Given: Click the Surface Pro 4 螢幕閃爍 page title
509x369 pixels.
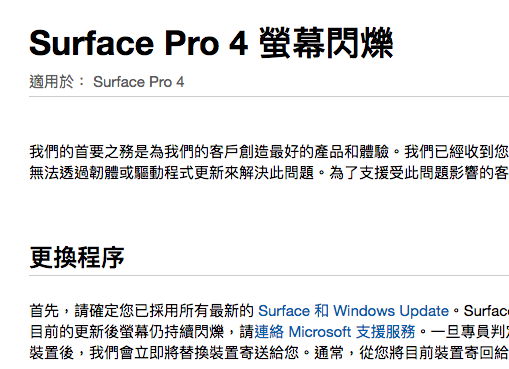Looking at the screenshot, I should [x=211, y=43].
